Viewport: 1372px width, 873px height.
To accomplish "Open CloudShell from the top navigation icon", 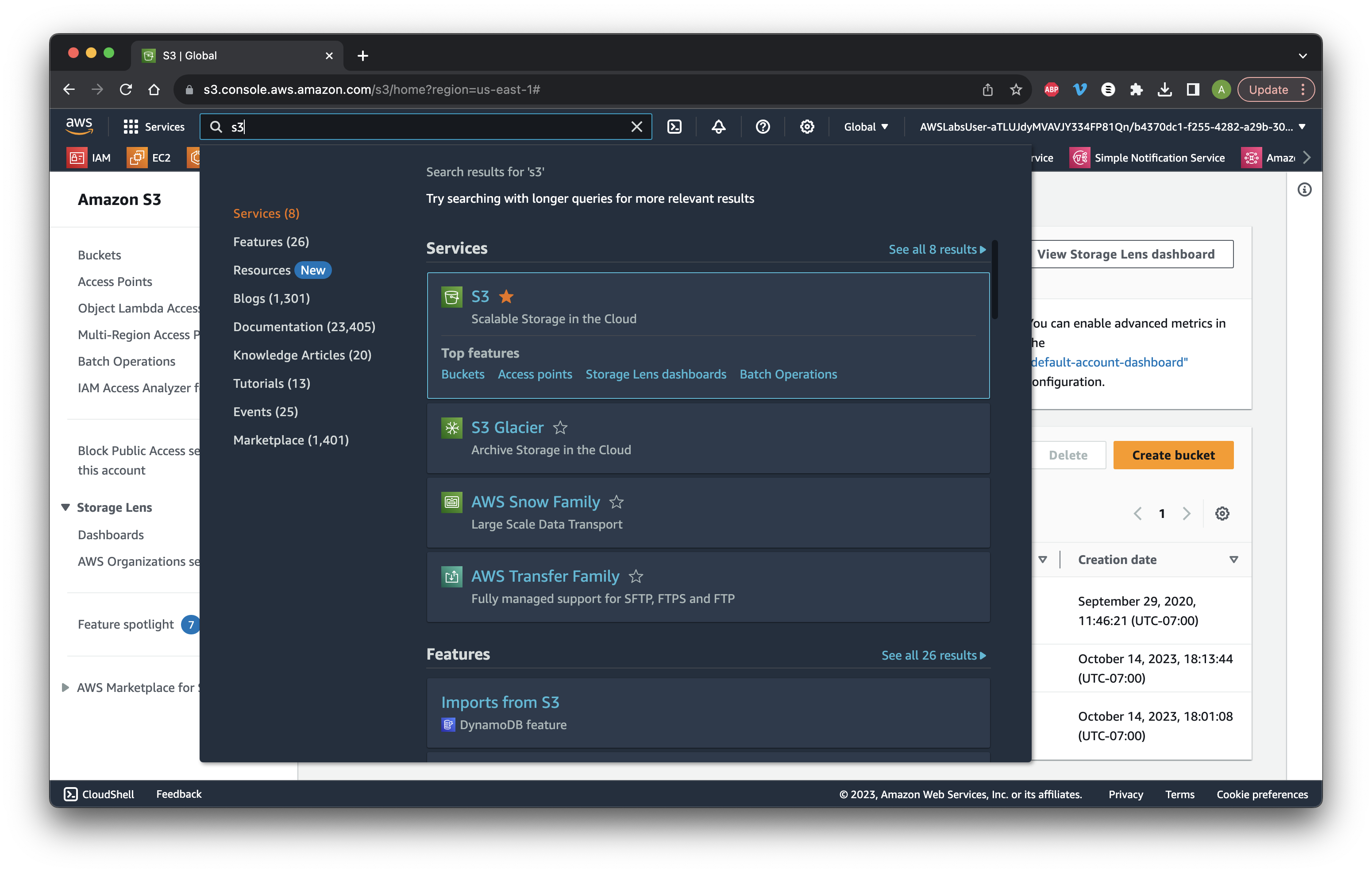I will 674,127.
